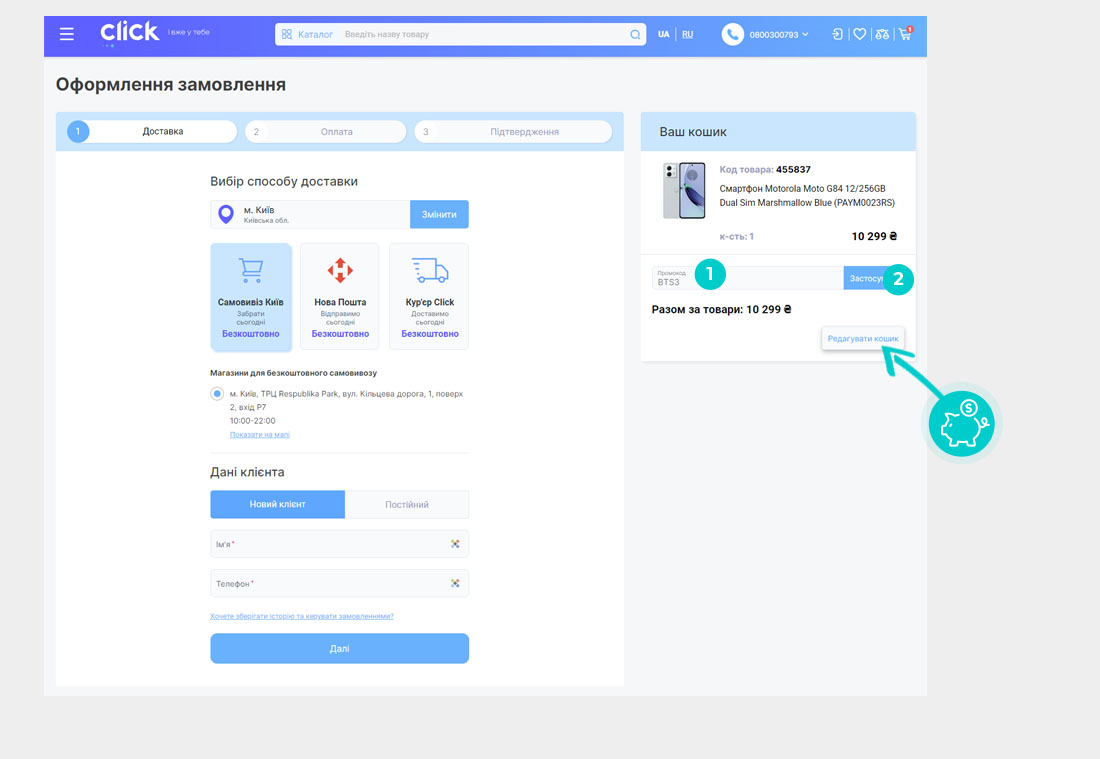
Task: Select the store at TRC Respublika Park
Action: click(217, 394)
